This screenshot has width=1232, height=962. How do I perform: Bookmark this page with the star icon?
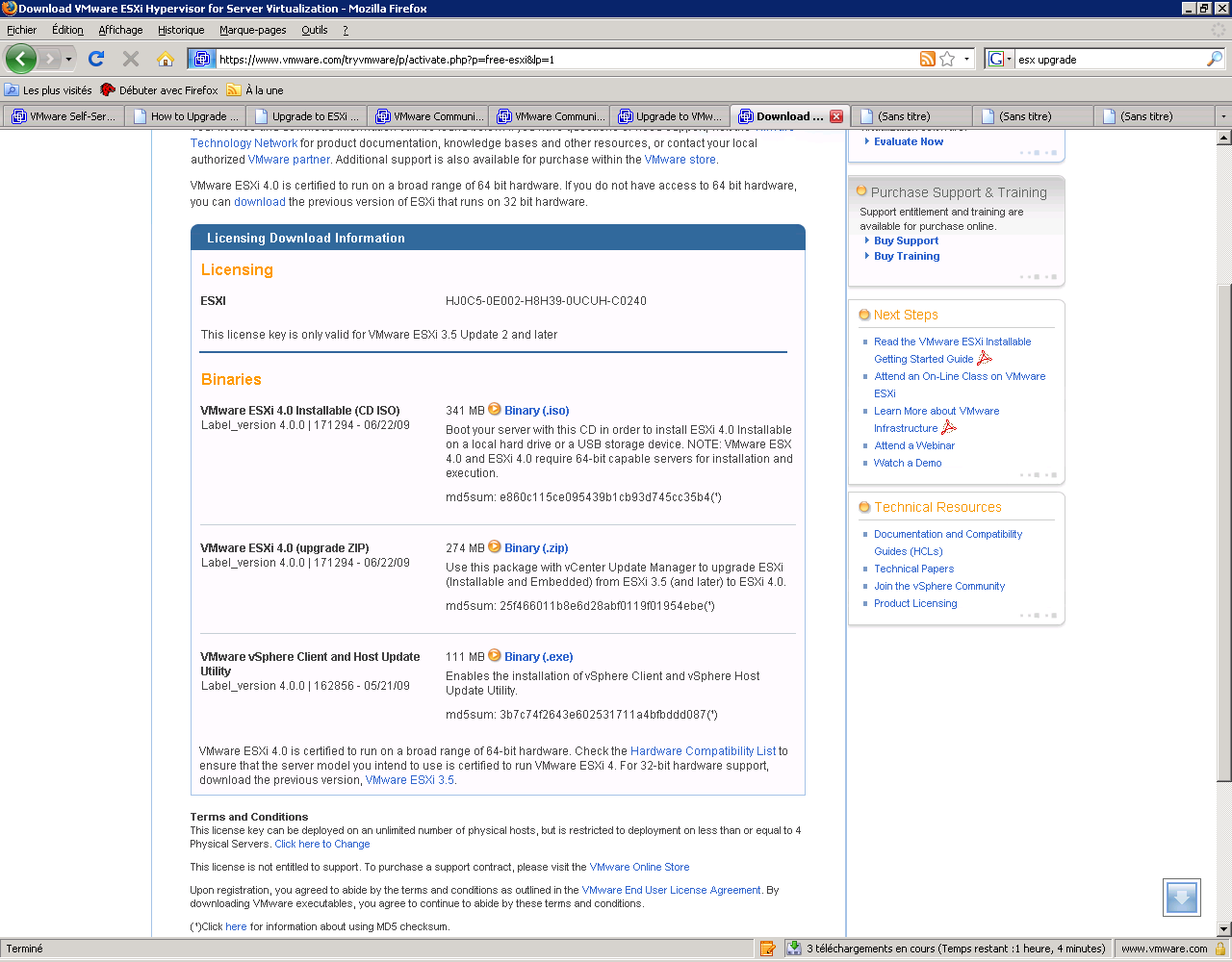[x=948, y=59]
